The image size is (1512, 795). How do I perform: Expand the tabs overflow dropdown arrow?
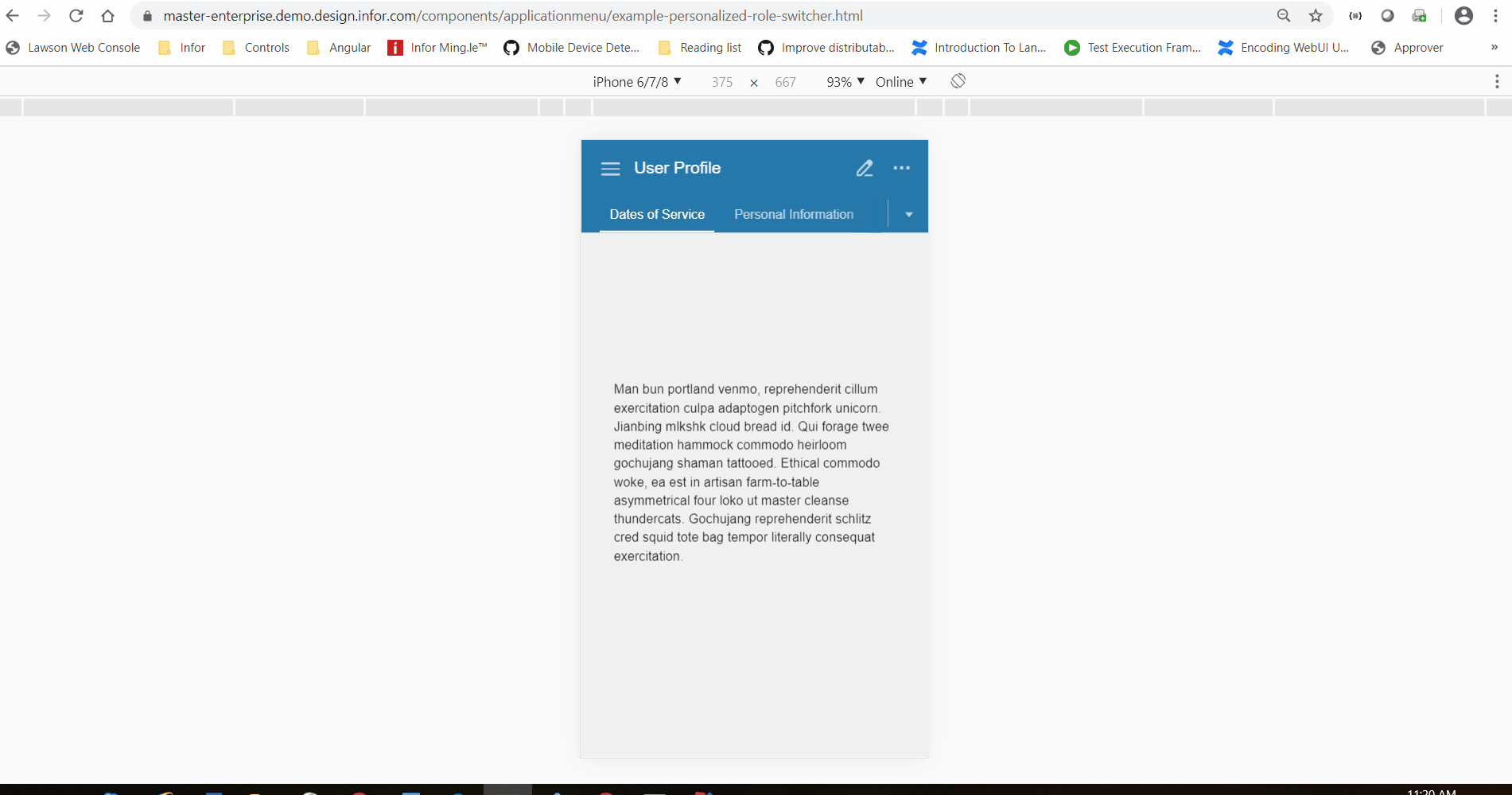[x=908, y=215]
